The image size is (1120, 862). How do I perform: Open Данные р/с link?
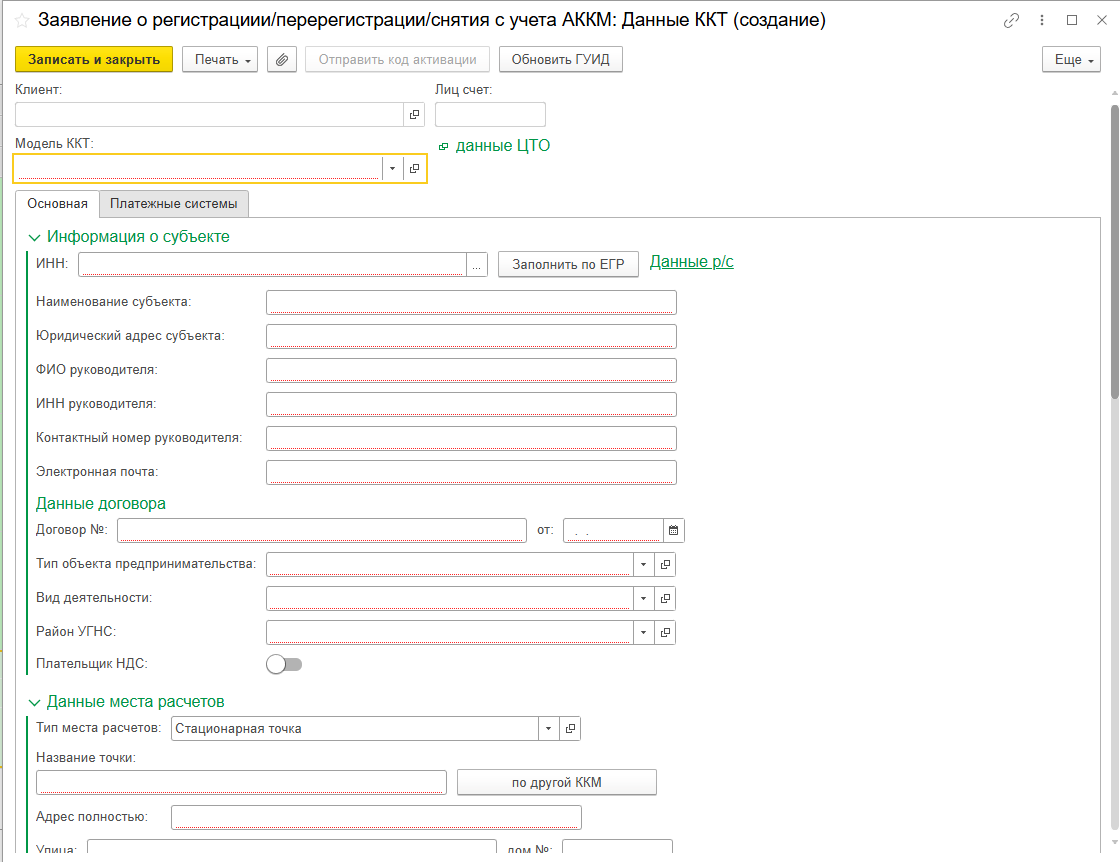click(691, 262)
